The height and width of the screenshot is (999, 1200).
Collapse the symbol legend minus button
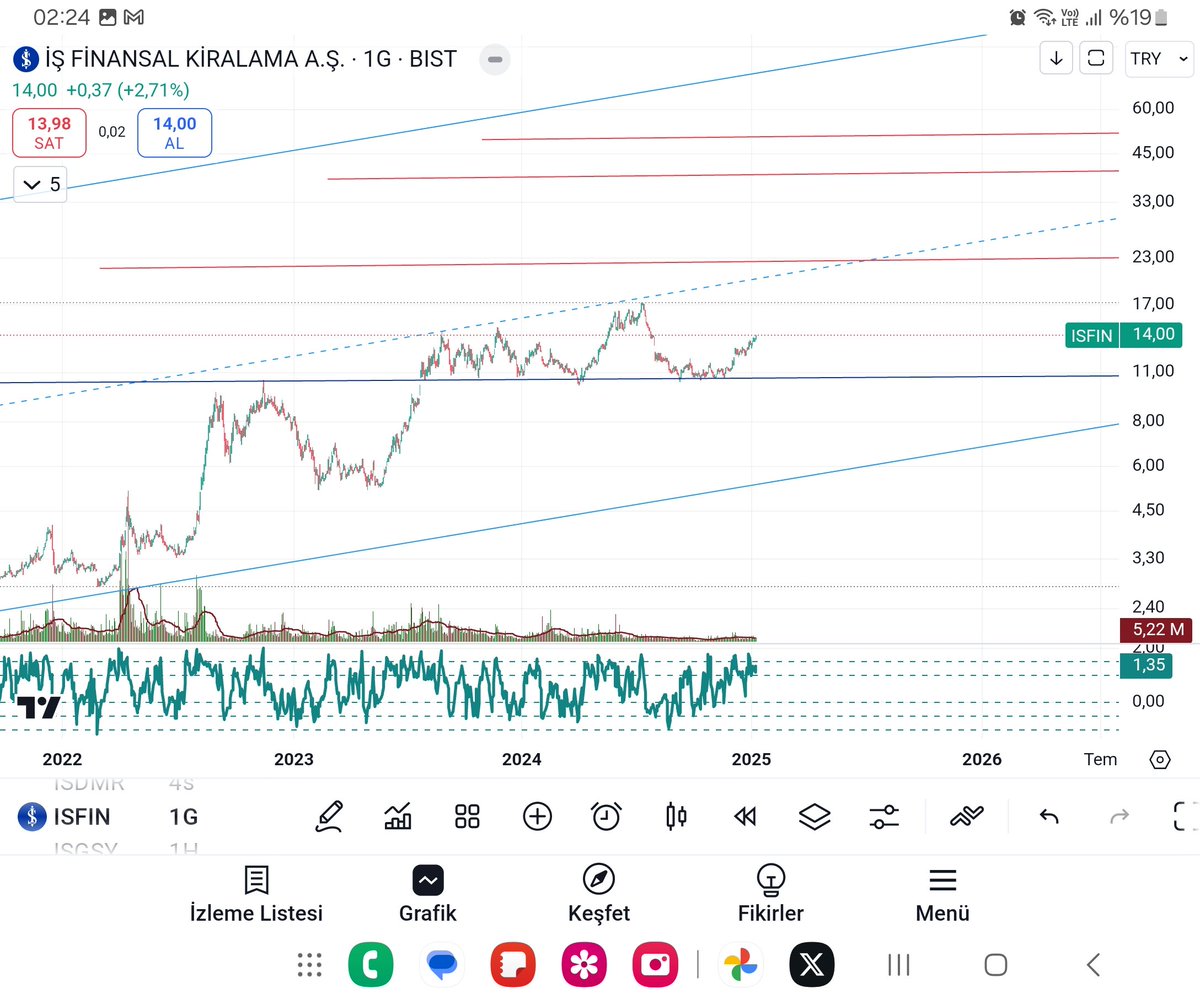click(493, 59)
